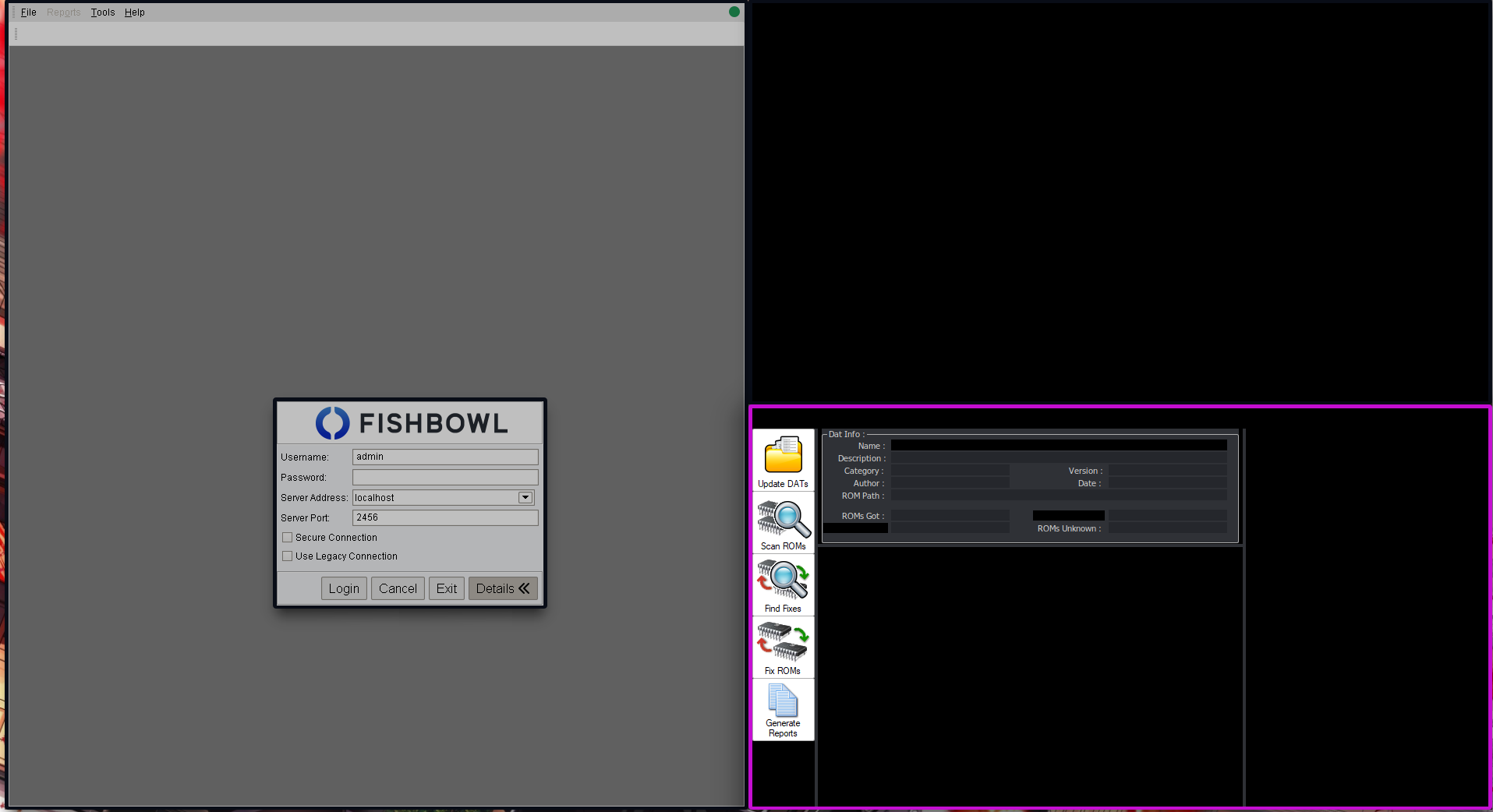Image resolution: width=1493 pixels, height=812 pixels.
Task: Click the "Version :" label in Dat Info
Action: 1085,471
